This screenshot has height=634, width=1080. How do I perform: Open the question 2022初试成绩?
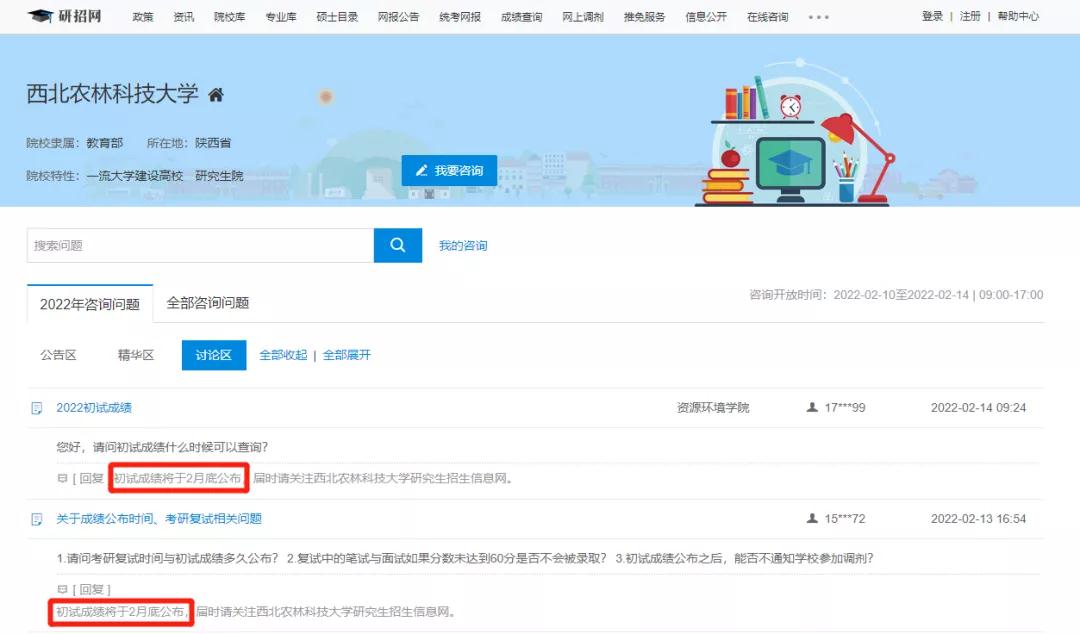pos(94,407)
